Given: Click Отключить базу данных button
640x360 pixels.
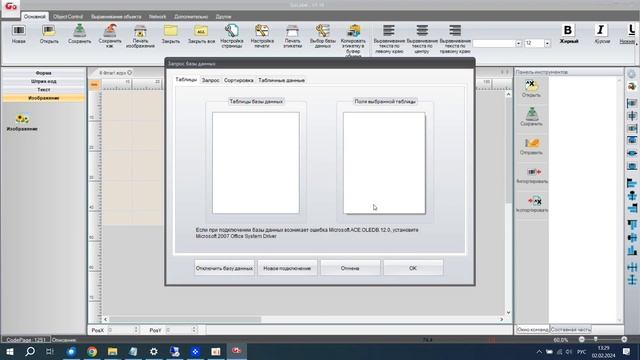Looking at the screenshot, I should coord(224,268).
